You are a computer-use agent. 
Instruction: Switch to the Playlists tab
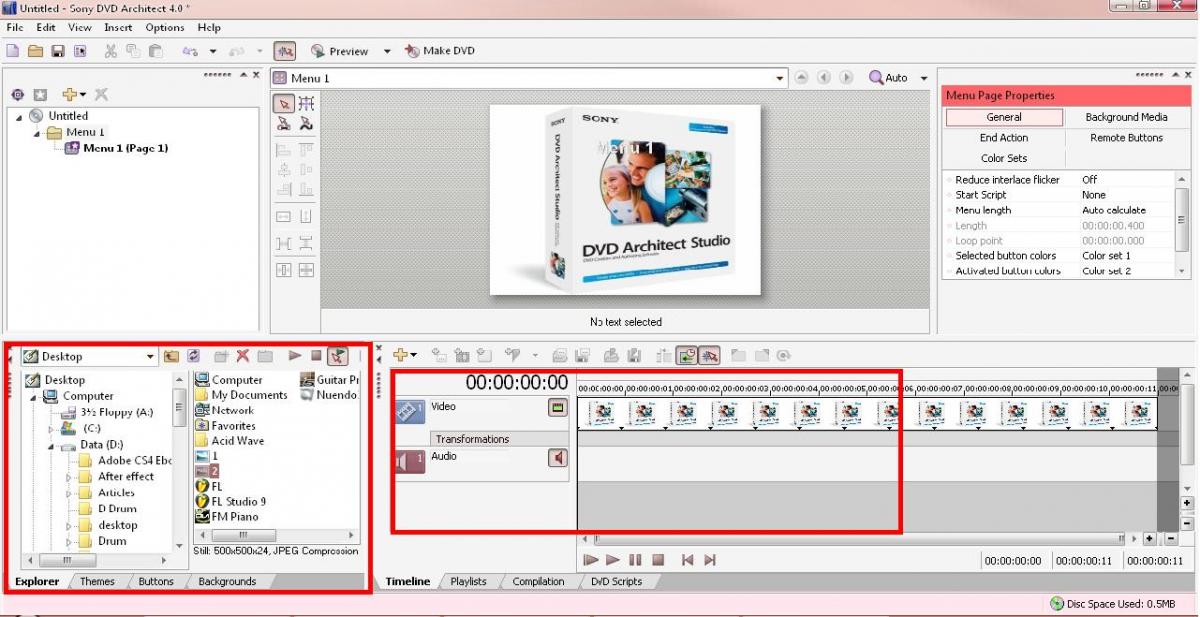click(468, 581)
